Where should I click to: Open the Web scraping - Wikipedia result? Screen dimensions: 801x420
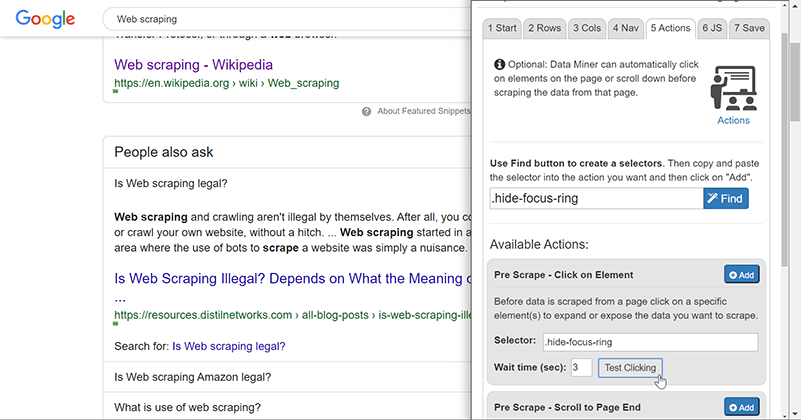click(x=193, y=65)
